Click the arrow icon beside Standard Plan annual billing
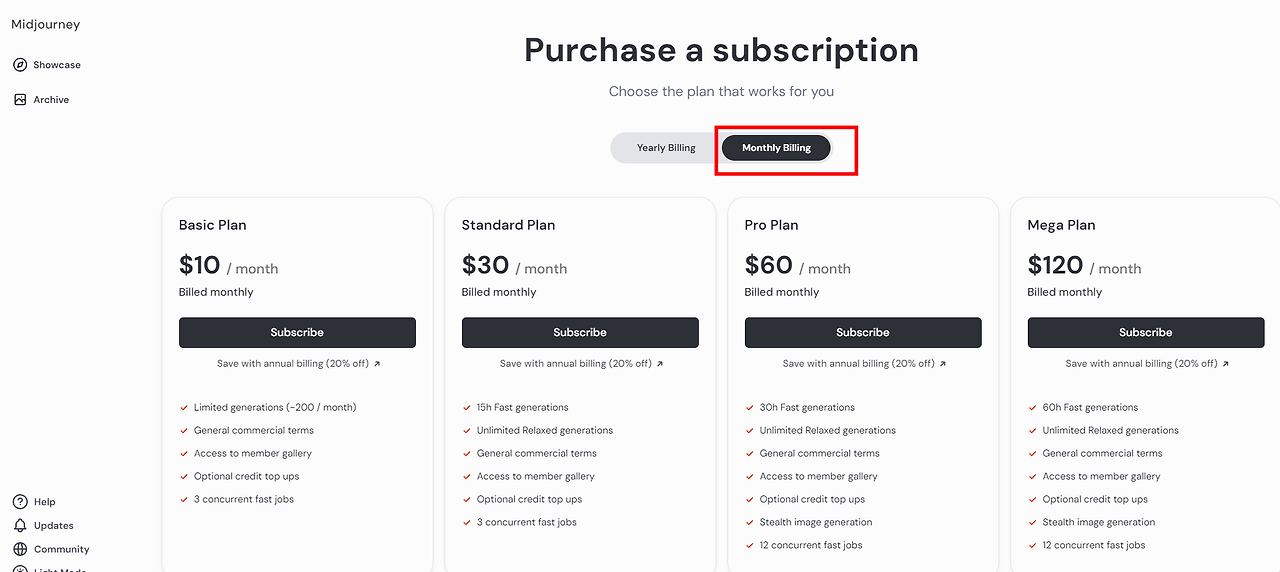 pyautogui.click(x=660, y=364)
